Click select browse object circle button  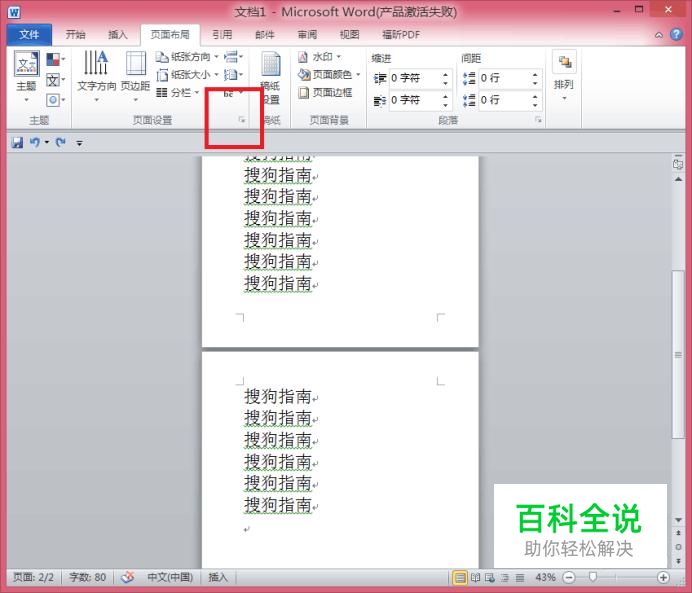tap(678, 547)
